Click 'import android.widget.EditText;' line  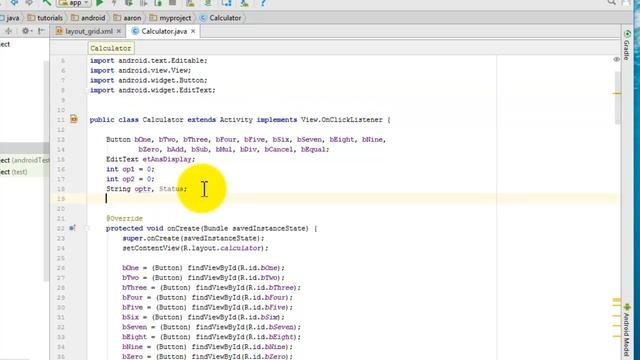[153, 90]
